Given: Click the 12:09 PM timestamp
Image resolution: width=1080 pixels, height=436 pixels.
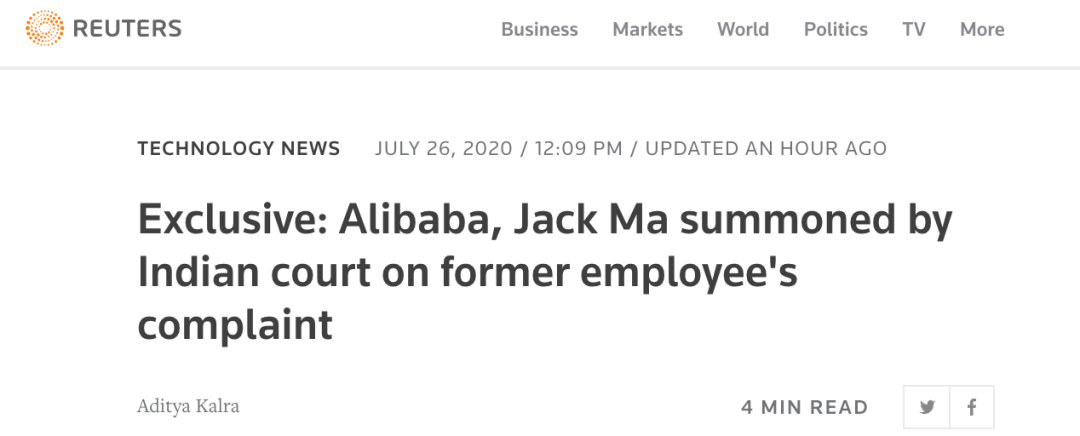Looking at the screenshot, I should pyautogui.click(x=578, y=149).
